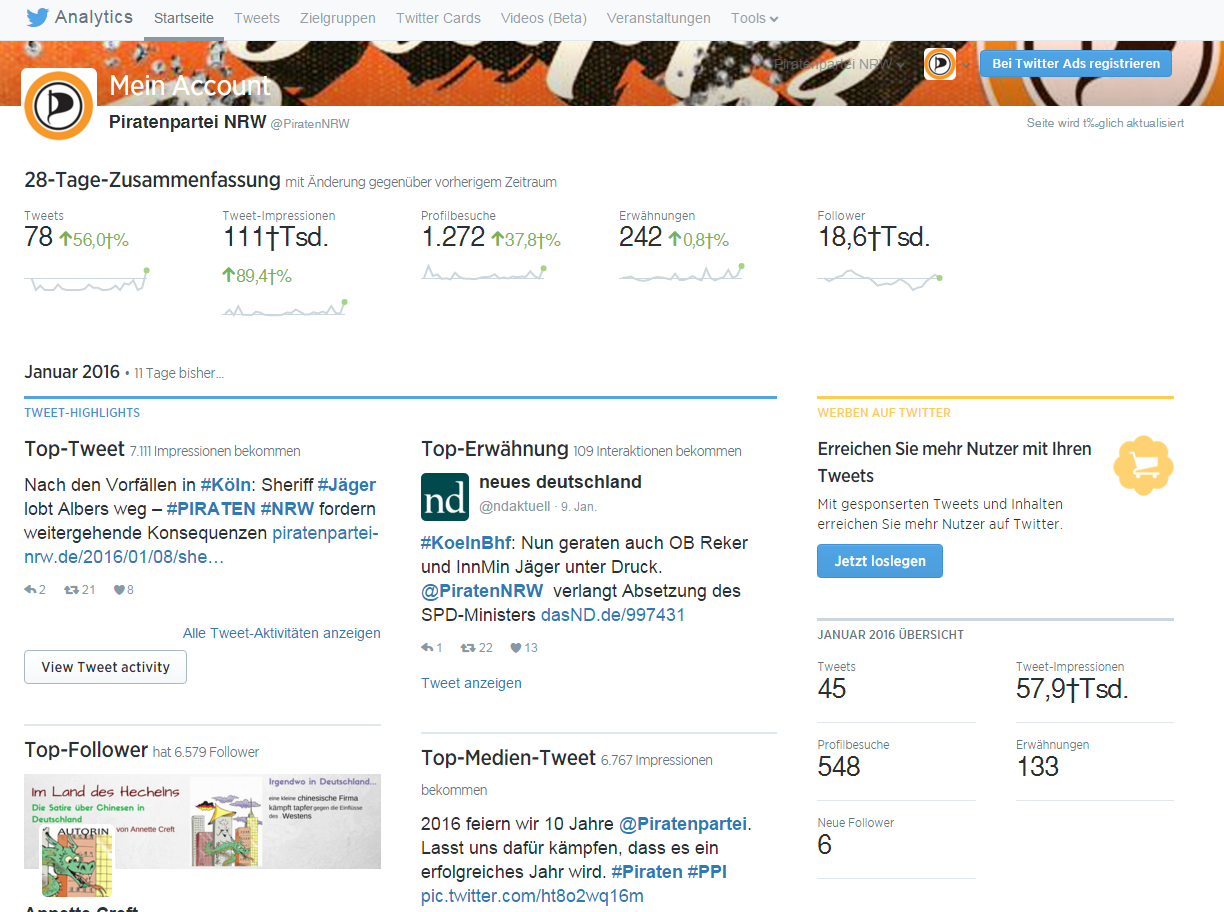This screenshot has height=912, width=1224.
Task: Click the Top-Medien-Tweet heading
Action: pyautogui.click(x=509, y=758)
